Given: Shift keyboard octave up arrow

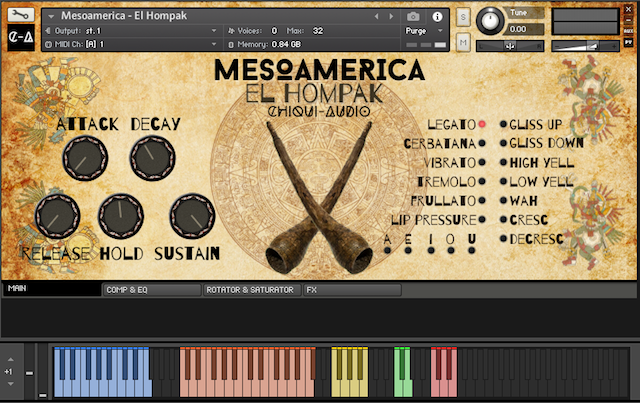Looking at the screenshot, I should click(9, 357).
